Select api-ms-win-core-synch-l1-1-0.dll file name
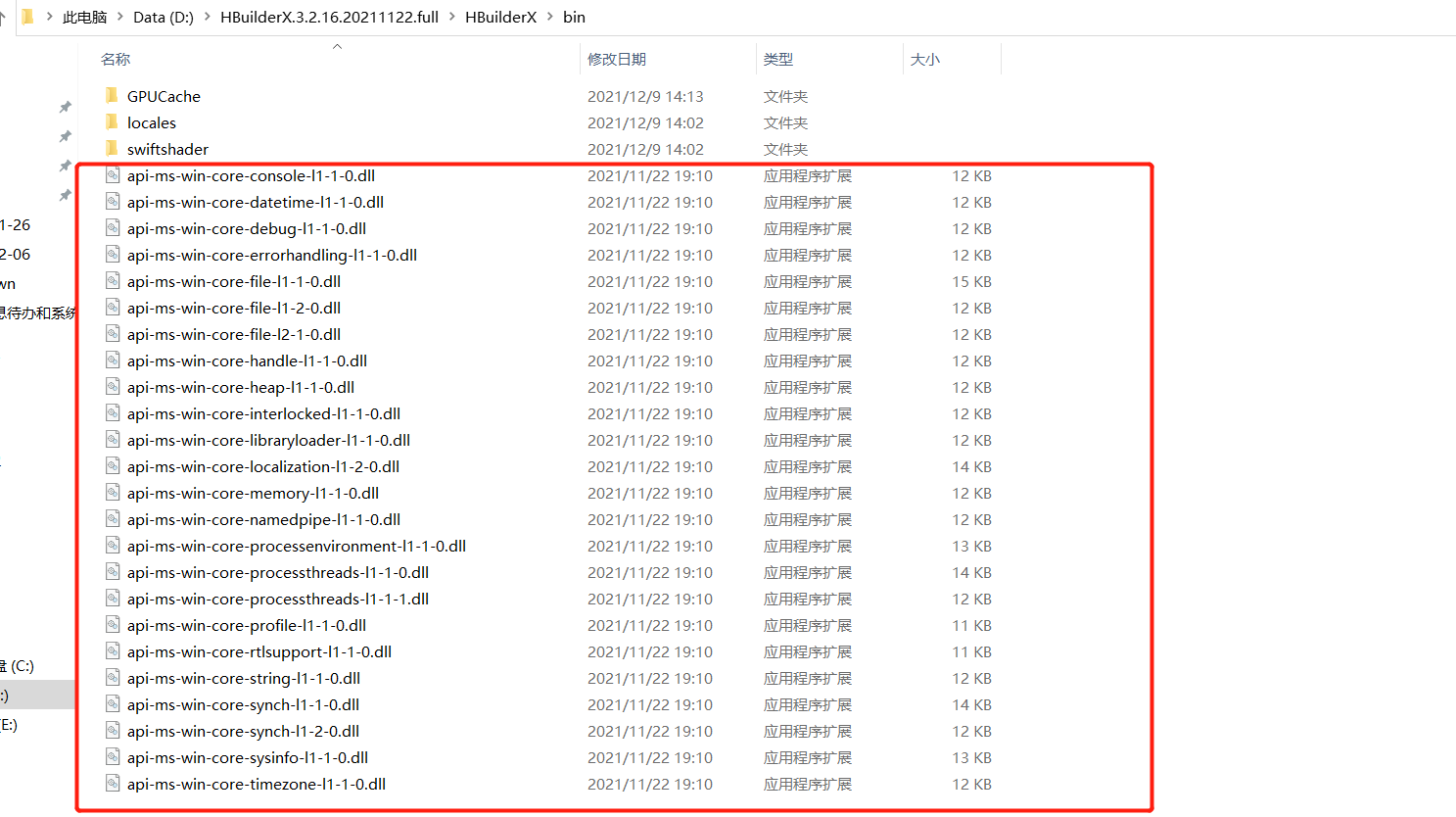 click(x=243, y=704)
